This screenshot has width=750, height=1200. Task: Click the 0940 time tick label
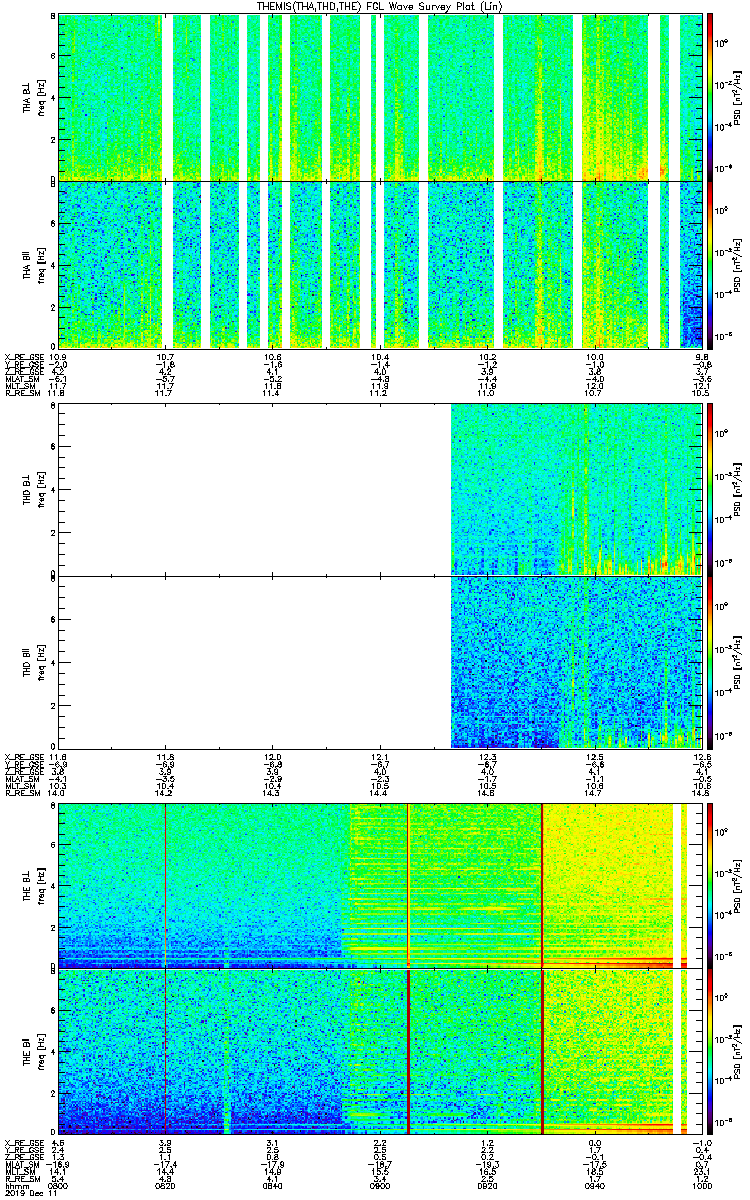pos(594,1186)
